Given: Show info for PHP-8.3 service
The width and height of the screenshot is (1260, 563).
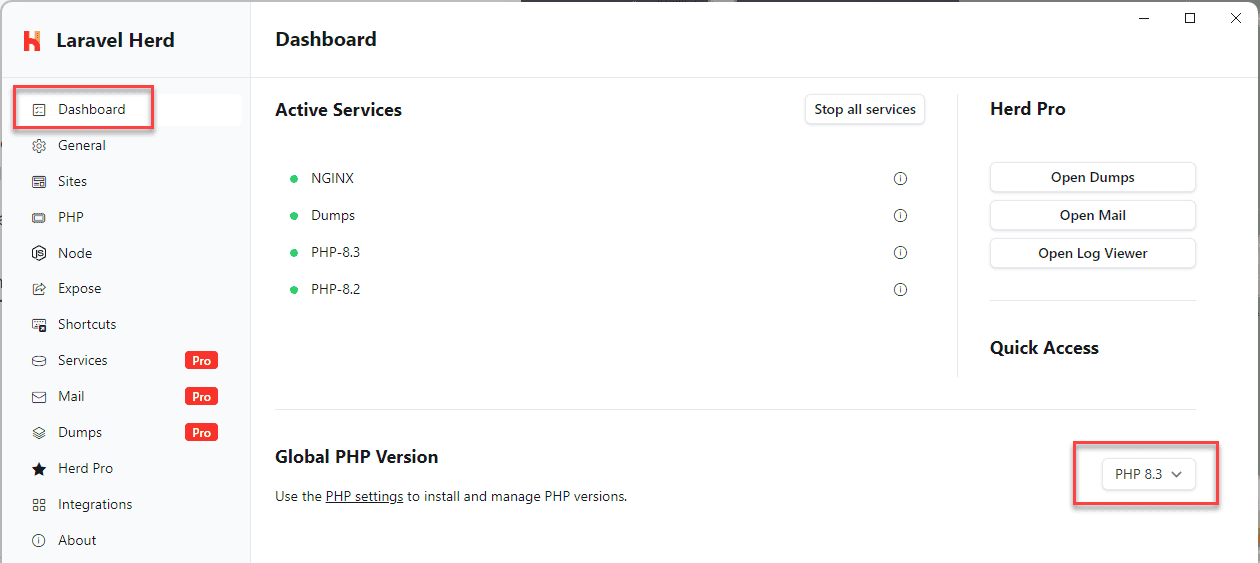Looking at the screenshot, I should tap(900, 253).
